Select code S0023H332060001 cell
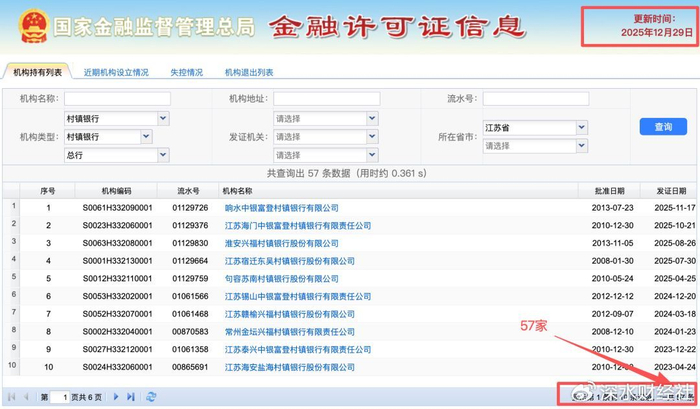 [117, 226]
